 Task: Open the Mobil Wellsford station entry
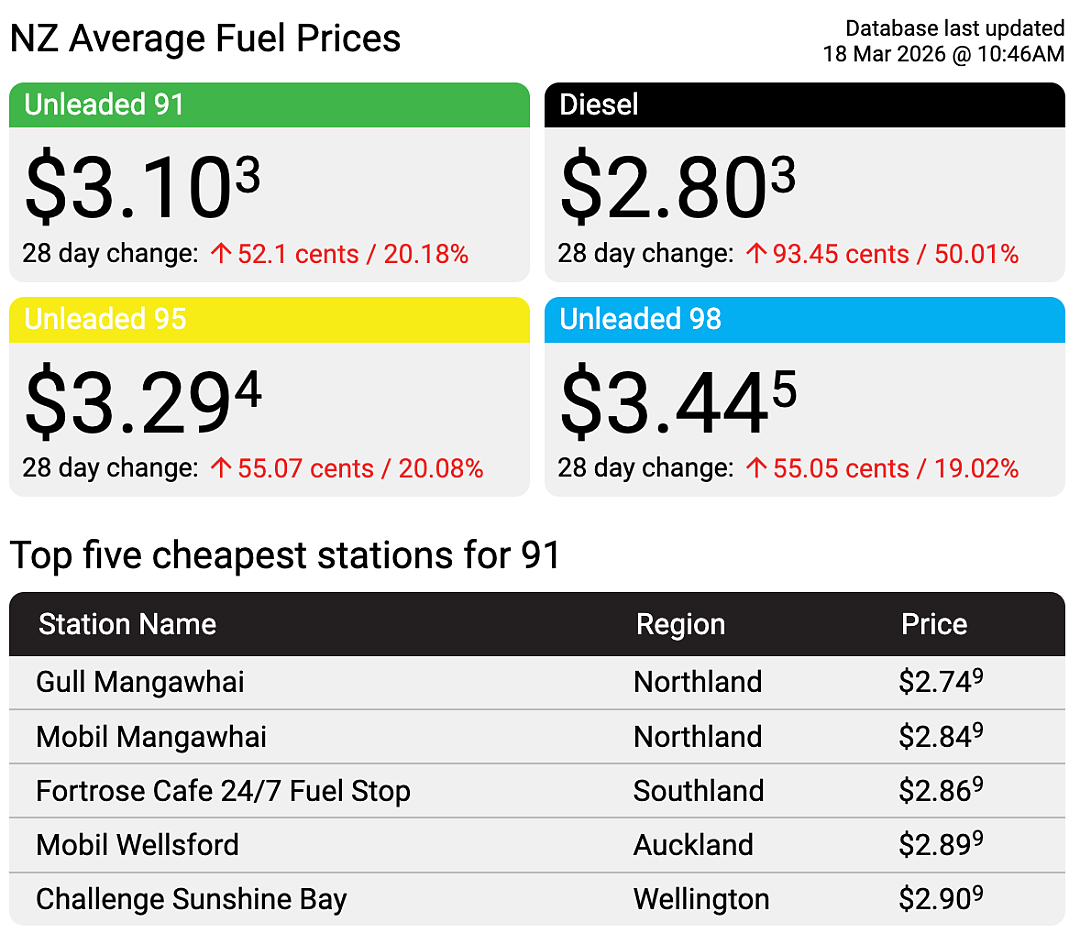[x=537, y=846]
